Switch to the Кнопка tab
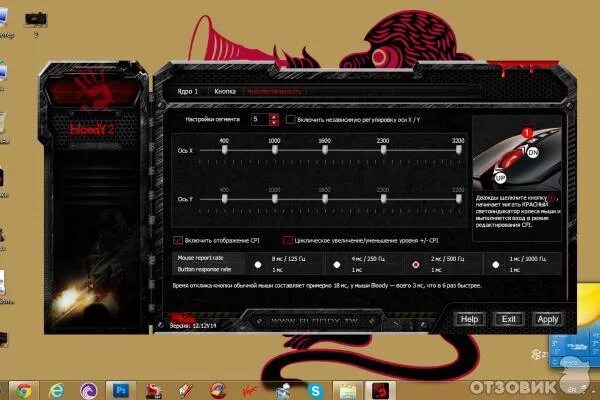 pyautogui.click(x=225, y=91)
